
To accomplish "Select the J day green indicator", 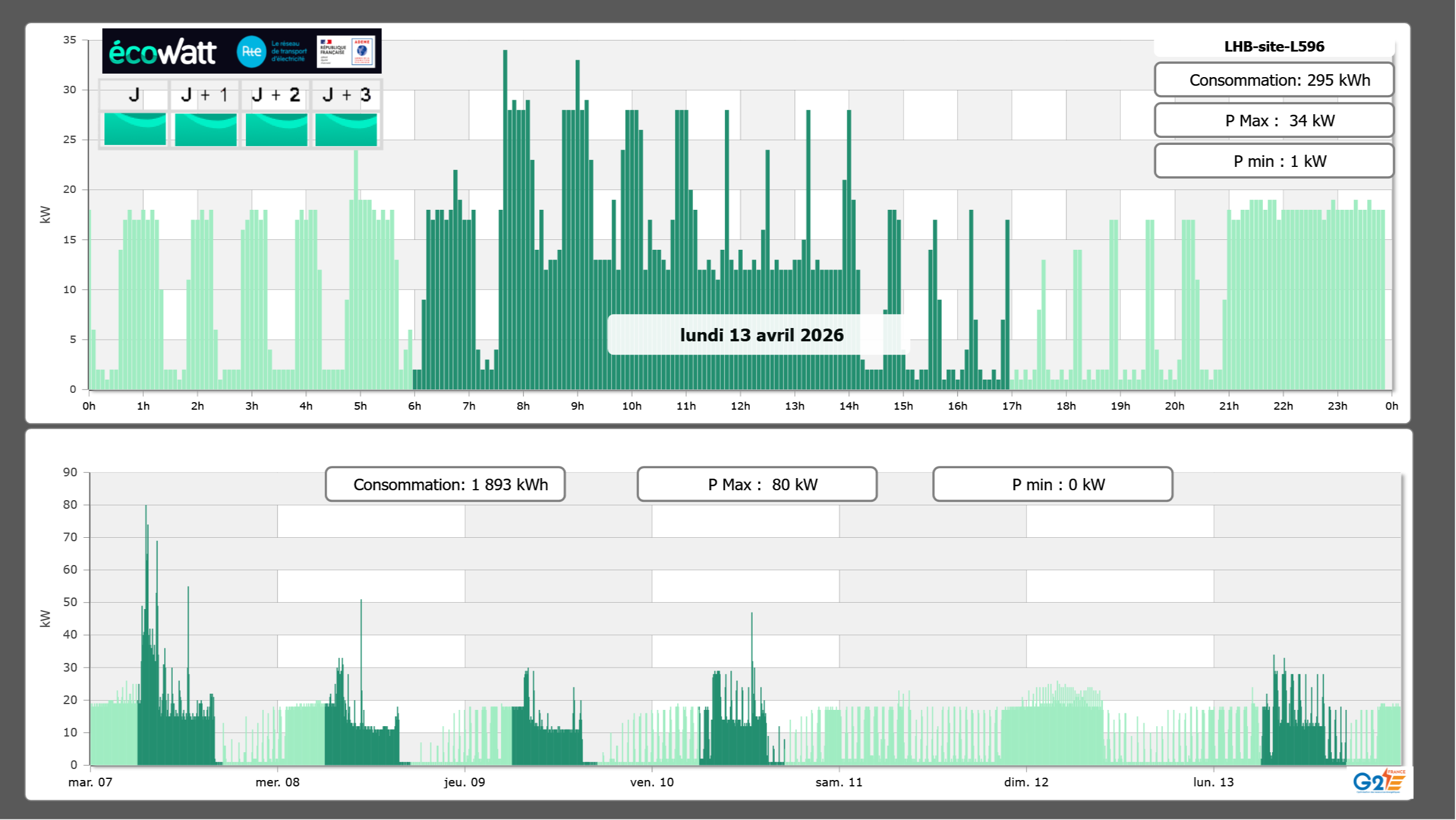I will [x=135, y=129].
